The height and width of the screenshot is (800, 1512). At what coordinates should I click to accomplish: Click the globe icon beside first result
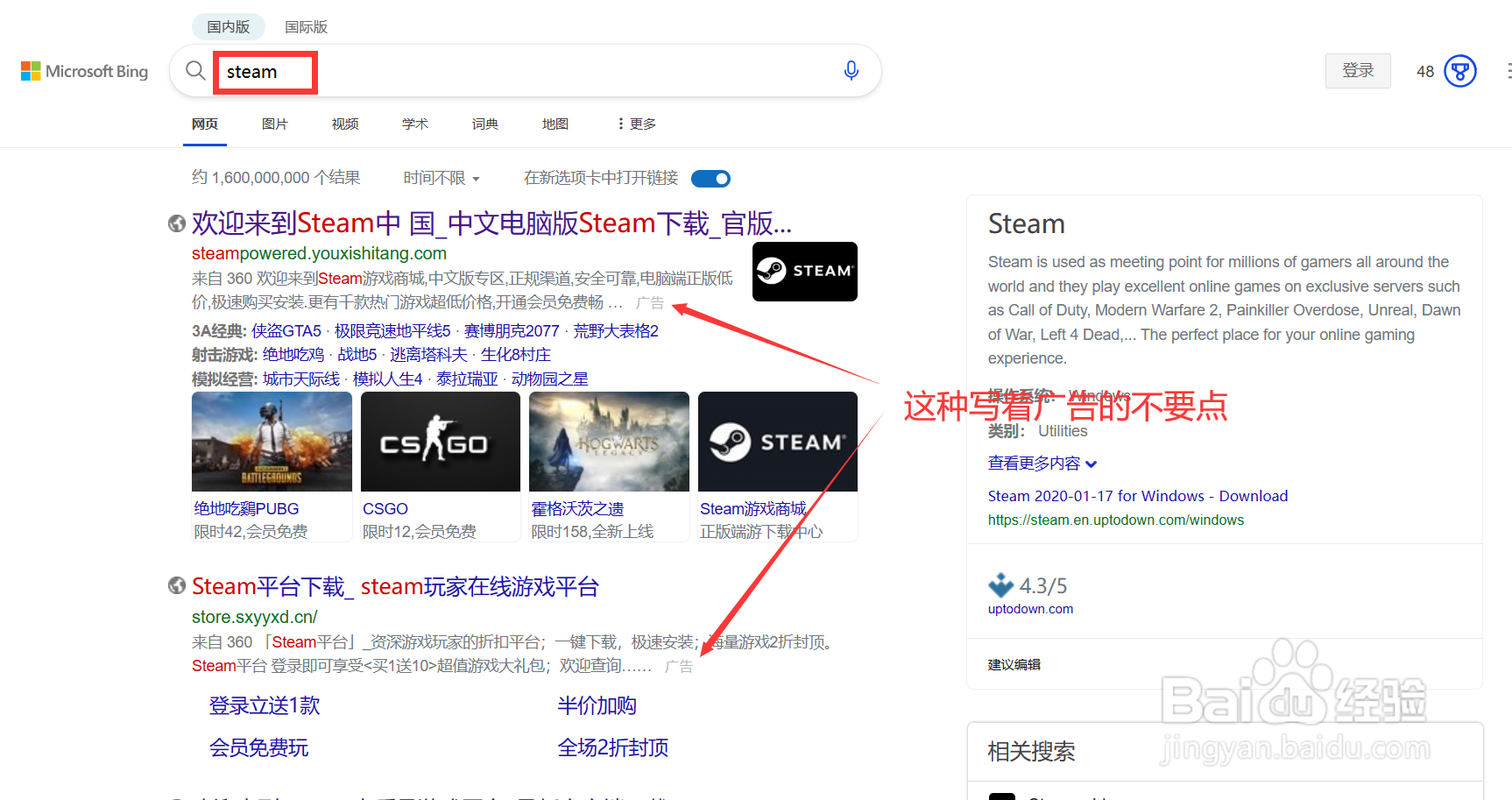[176, 223]
